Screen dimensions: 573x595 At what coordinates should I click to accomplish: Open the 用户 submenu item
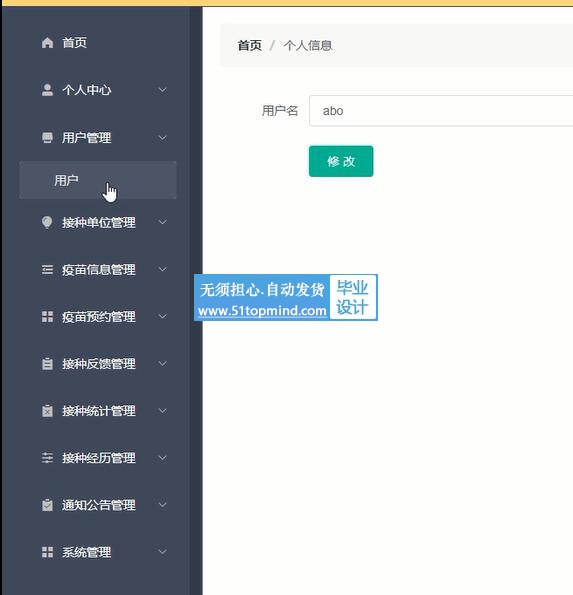point(98,180)
